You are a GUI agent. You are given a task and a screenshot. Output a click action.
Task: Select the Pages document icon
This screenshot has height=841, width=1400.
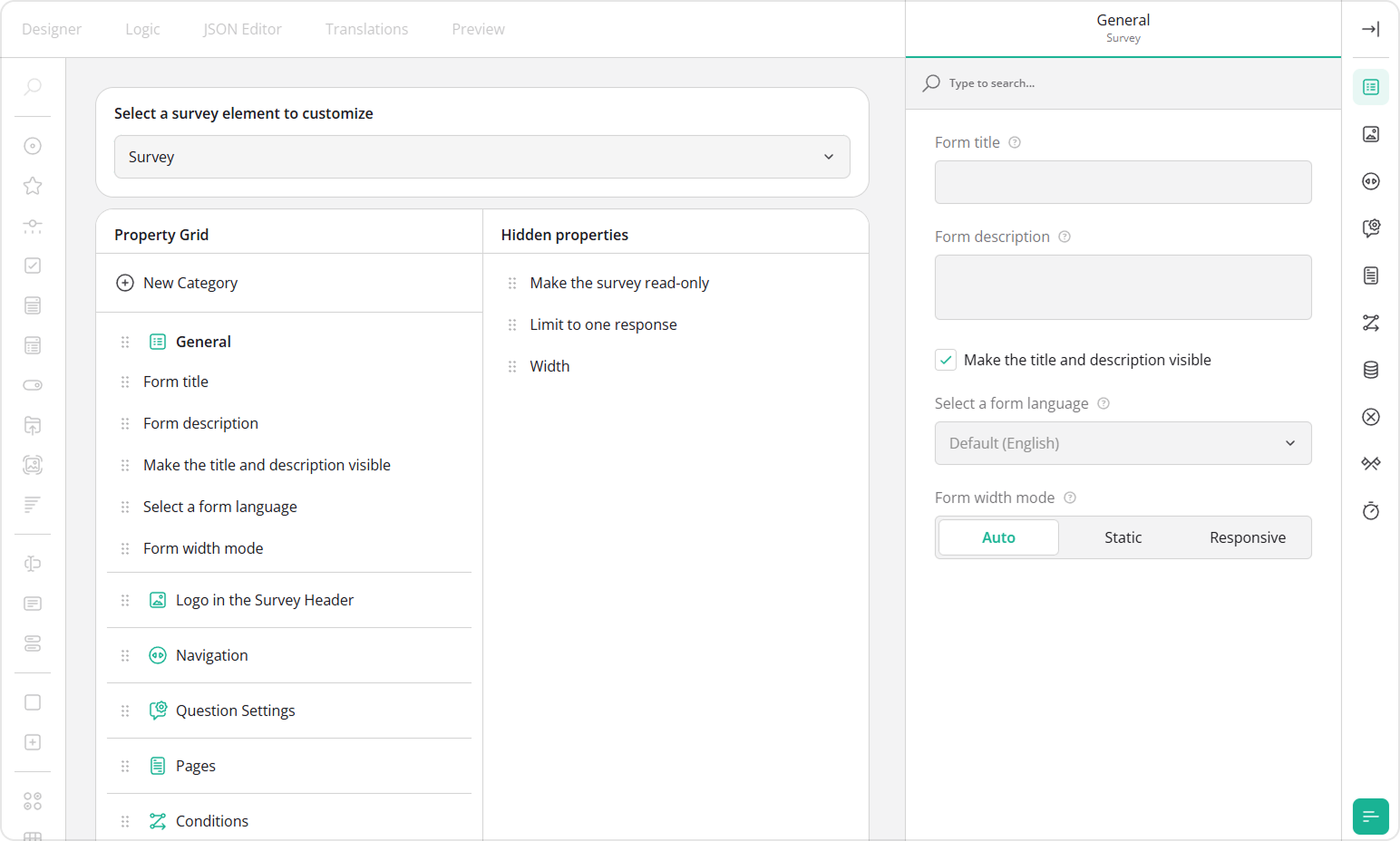click(x=1371, y=275)
